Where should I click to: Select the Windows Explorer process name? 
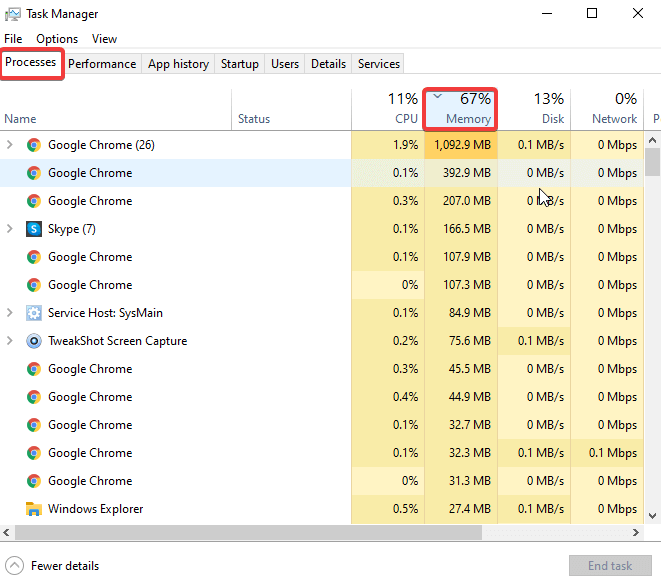coord(96,509)
